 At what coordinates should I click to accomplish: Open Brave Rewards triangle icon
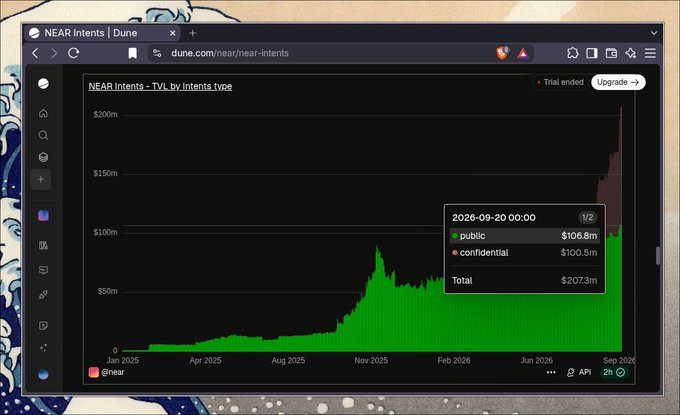[x=523, y=53]
